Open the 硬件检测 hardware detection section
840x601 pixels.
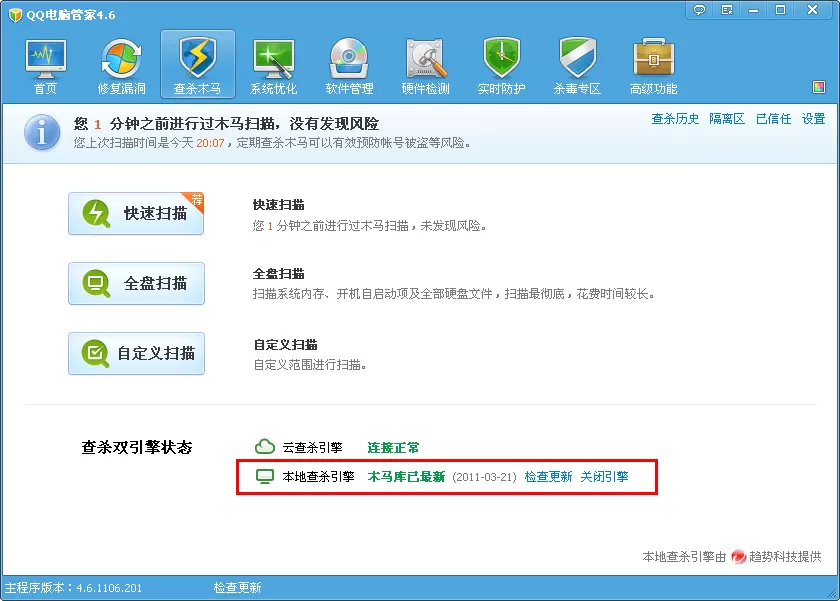[425, 66]
